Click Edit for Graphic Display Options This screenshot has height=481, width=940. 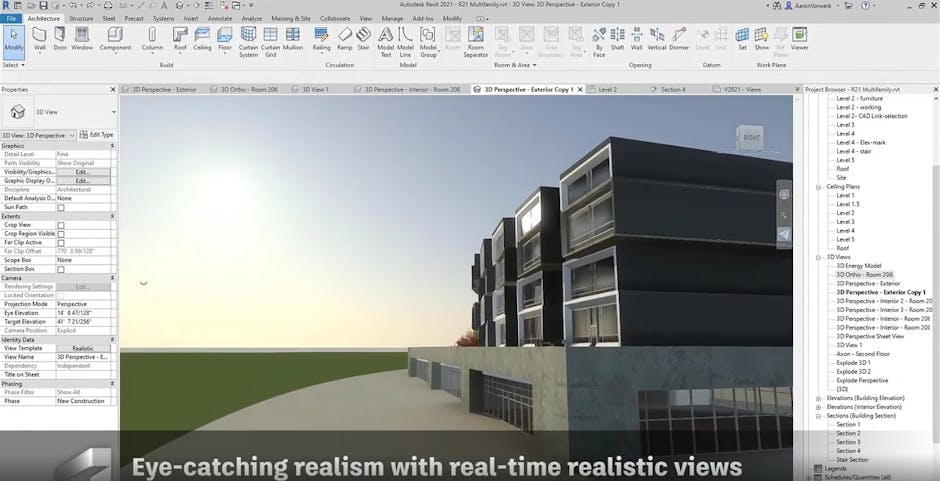83,181
